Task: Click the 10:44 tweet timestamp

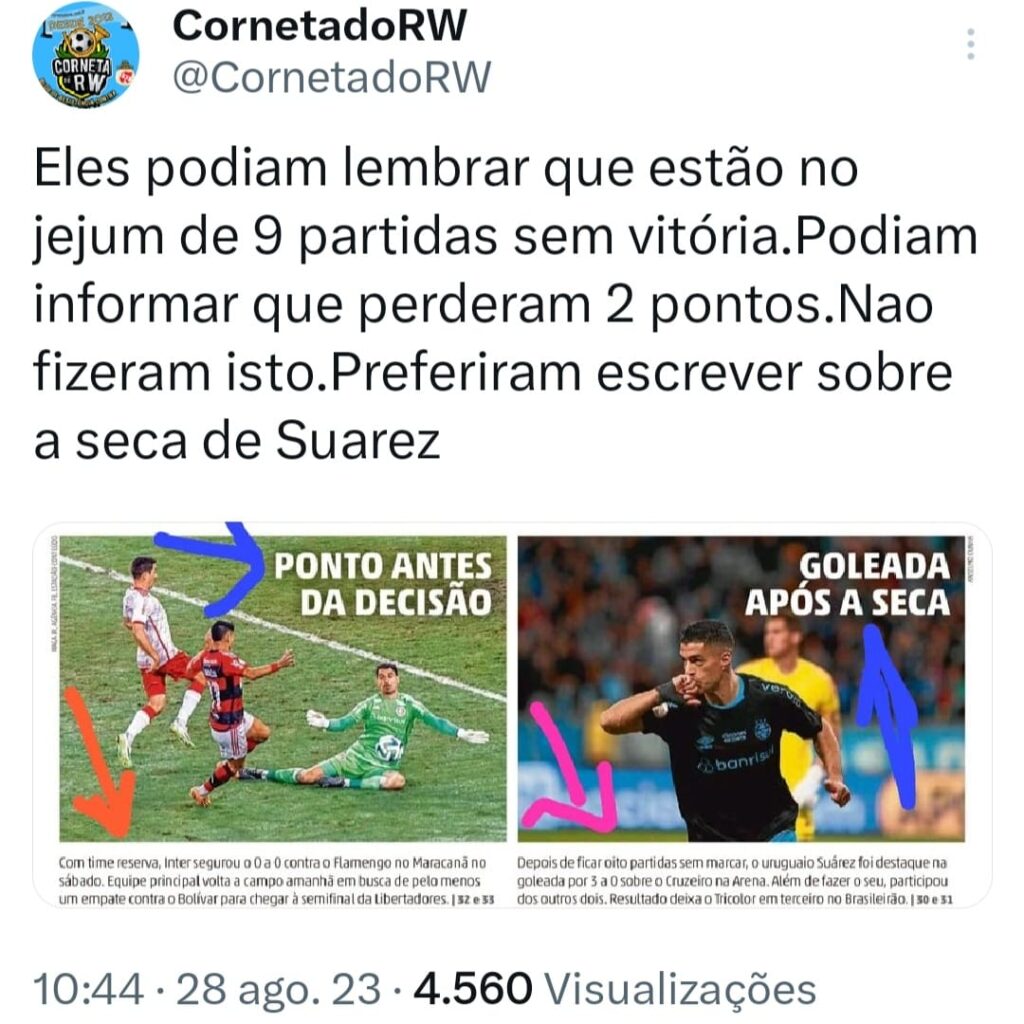Action: pos(89,989)
